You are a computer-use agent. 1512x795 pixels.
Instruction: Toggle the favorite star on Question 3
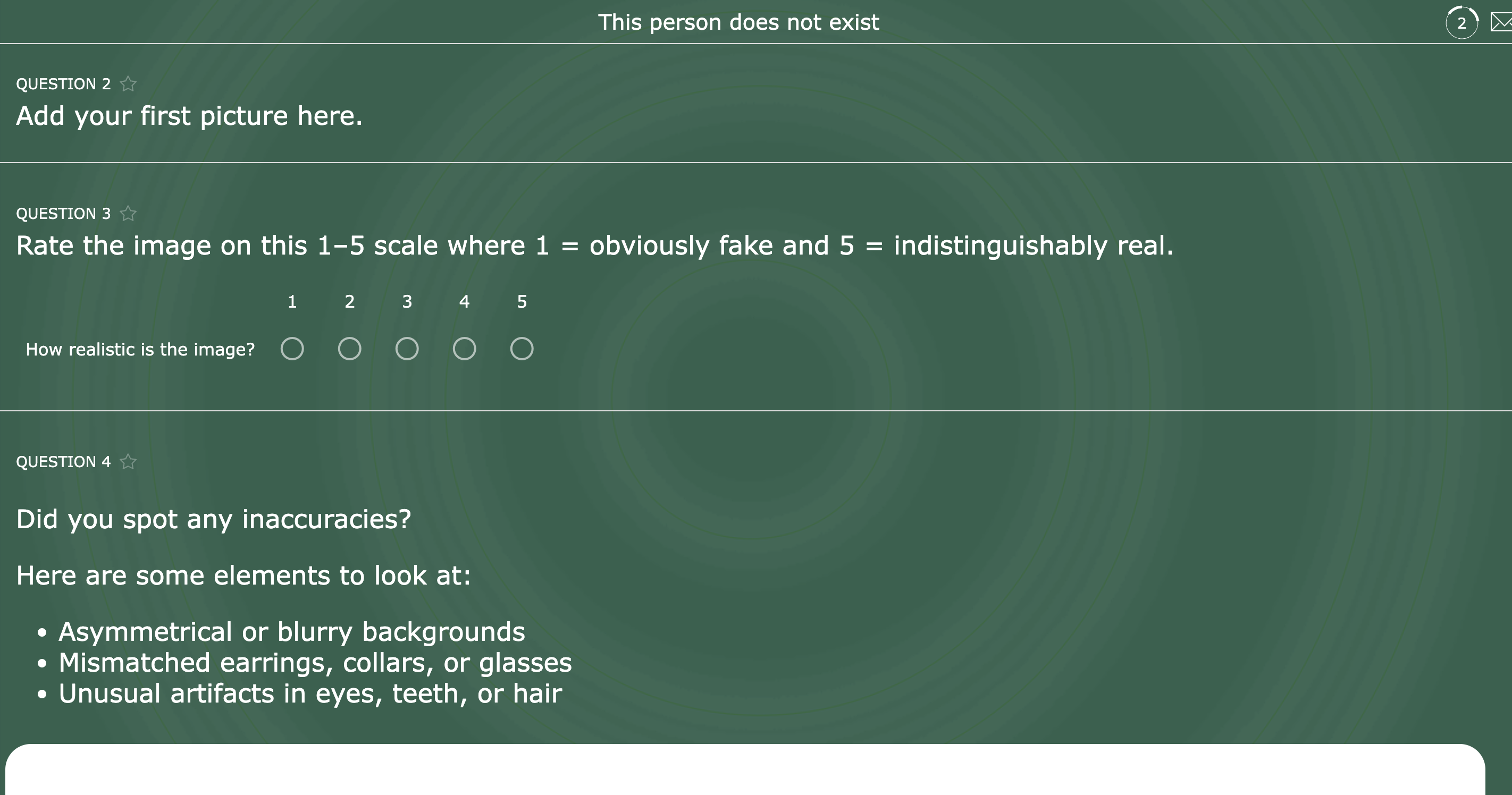[x=128, y=214]
